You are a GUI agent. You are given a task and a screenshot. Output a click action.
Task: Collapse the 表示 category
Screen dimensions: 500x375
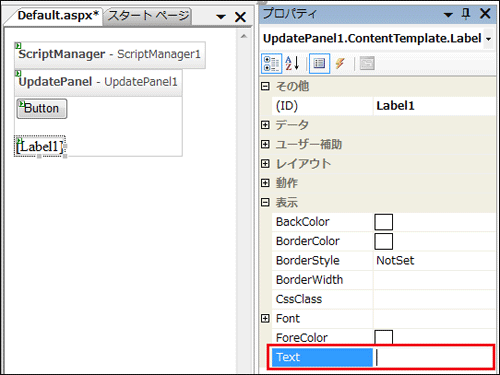tap(265, 202)
